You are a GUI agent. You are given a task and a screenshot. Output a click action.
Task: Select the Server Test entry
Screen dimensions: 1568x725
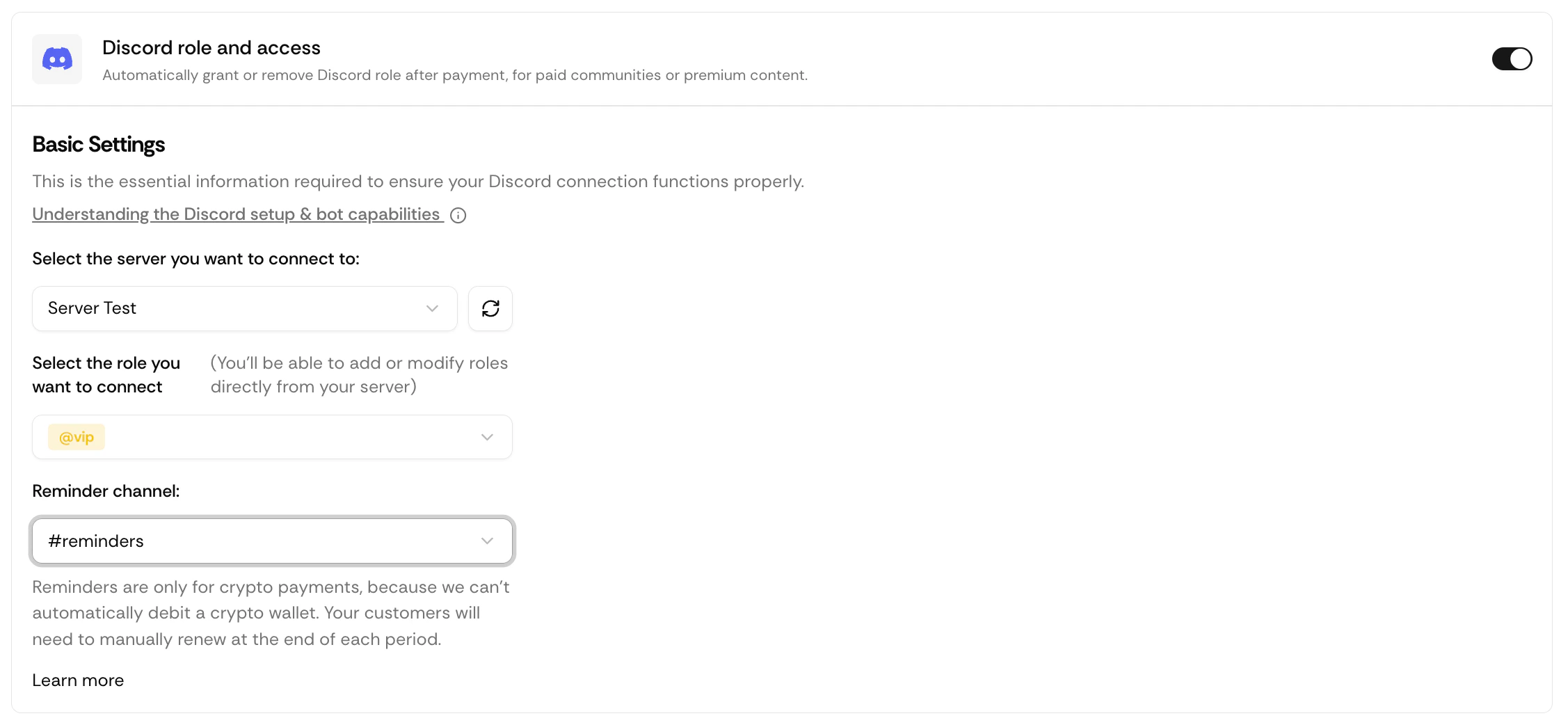pyautogui.click(x=91, y=308)
